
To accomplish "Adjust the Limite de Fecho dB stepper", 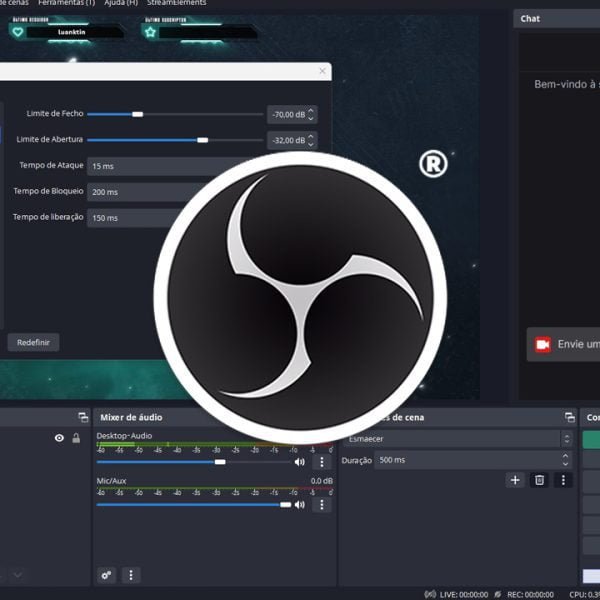I will [x=311, y=115].
